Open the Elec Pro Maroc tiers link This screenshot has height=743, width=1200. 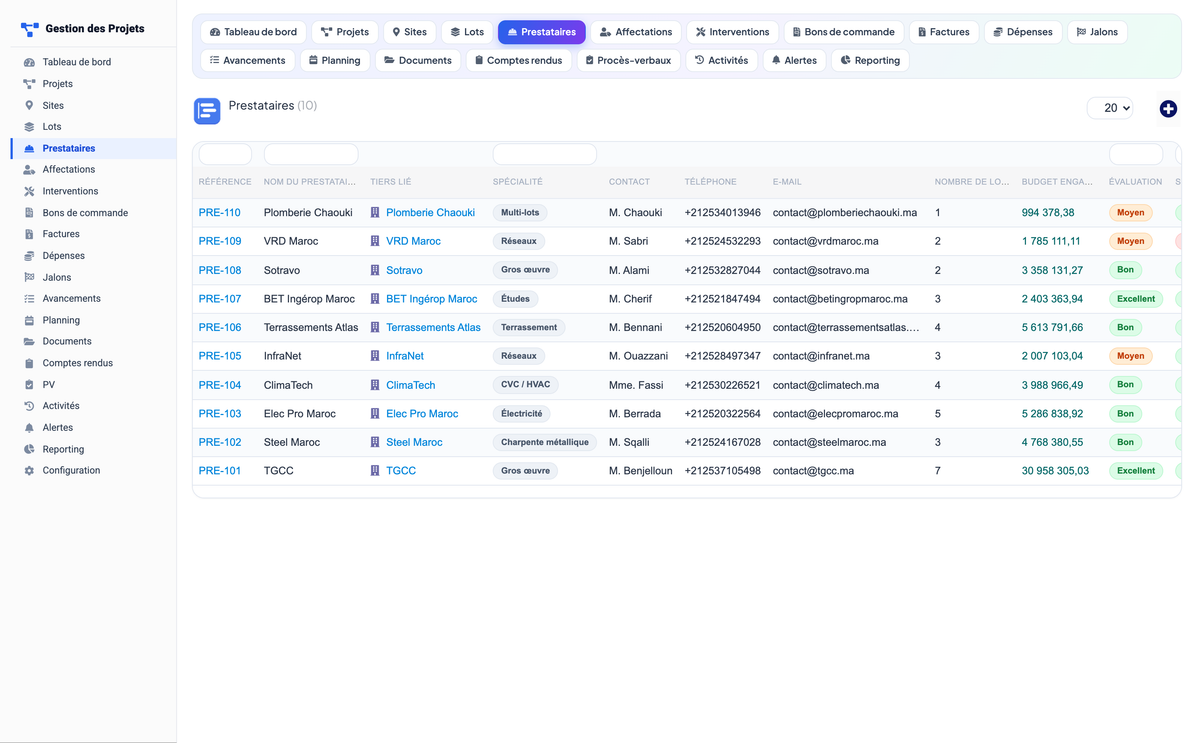(422, 414)
